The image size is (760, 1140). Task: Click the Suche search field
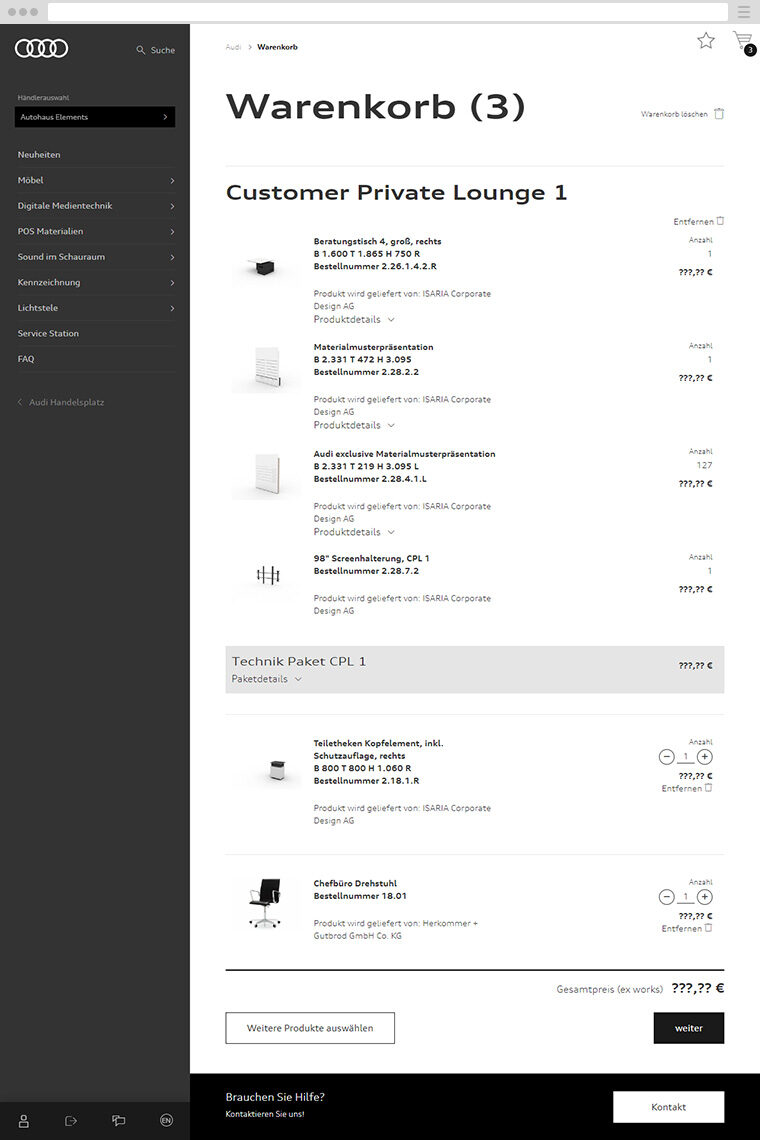[156, 50]
